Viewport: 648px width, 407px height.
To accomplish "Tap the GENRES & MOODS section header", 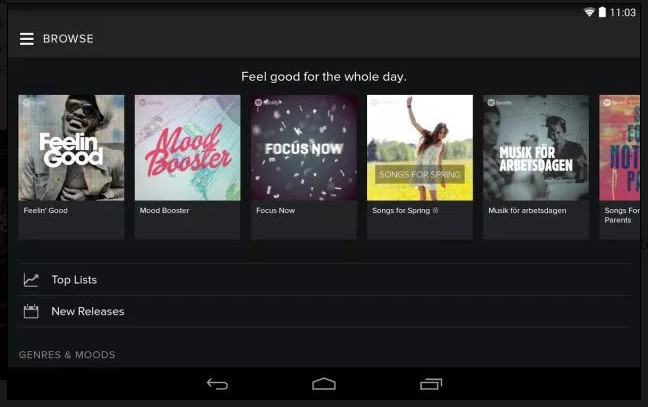I will pyautogui.click(x=67, y=355).
